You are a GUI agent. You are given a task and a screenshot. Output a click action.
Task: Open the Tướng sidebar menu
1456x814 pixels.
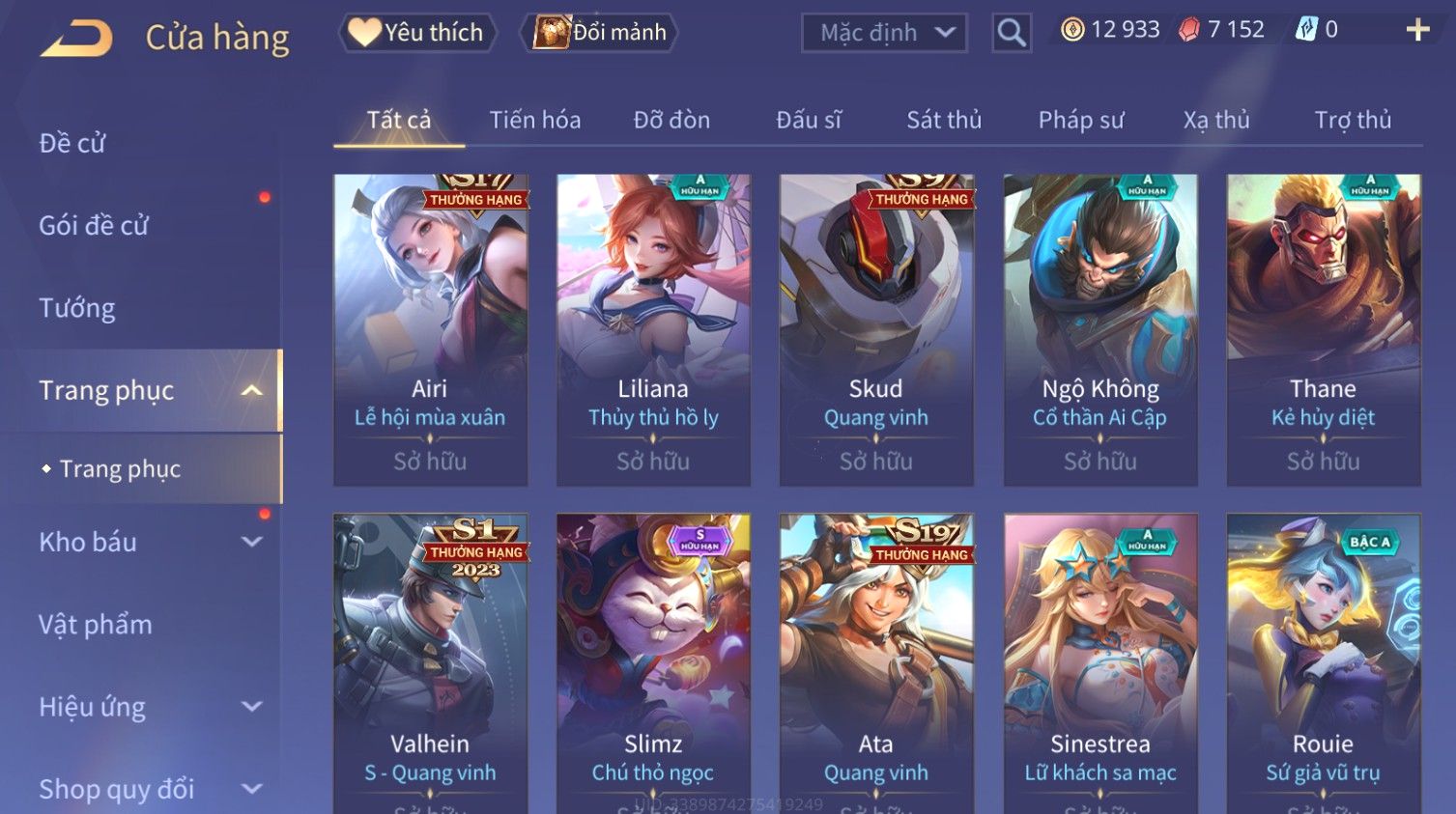pos(77,308)
